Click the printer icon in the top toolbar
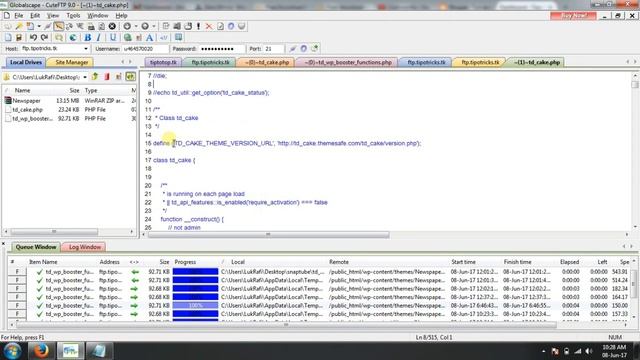This screenshot has width=640, height=360. point(91,26)
